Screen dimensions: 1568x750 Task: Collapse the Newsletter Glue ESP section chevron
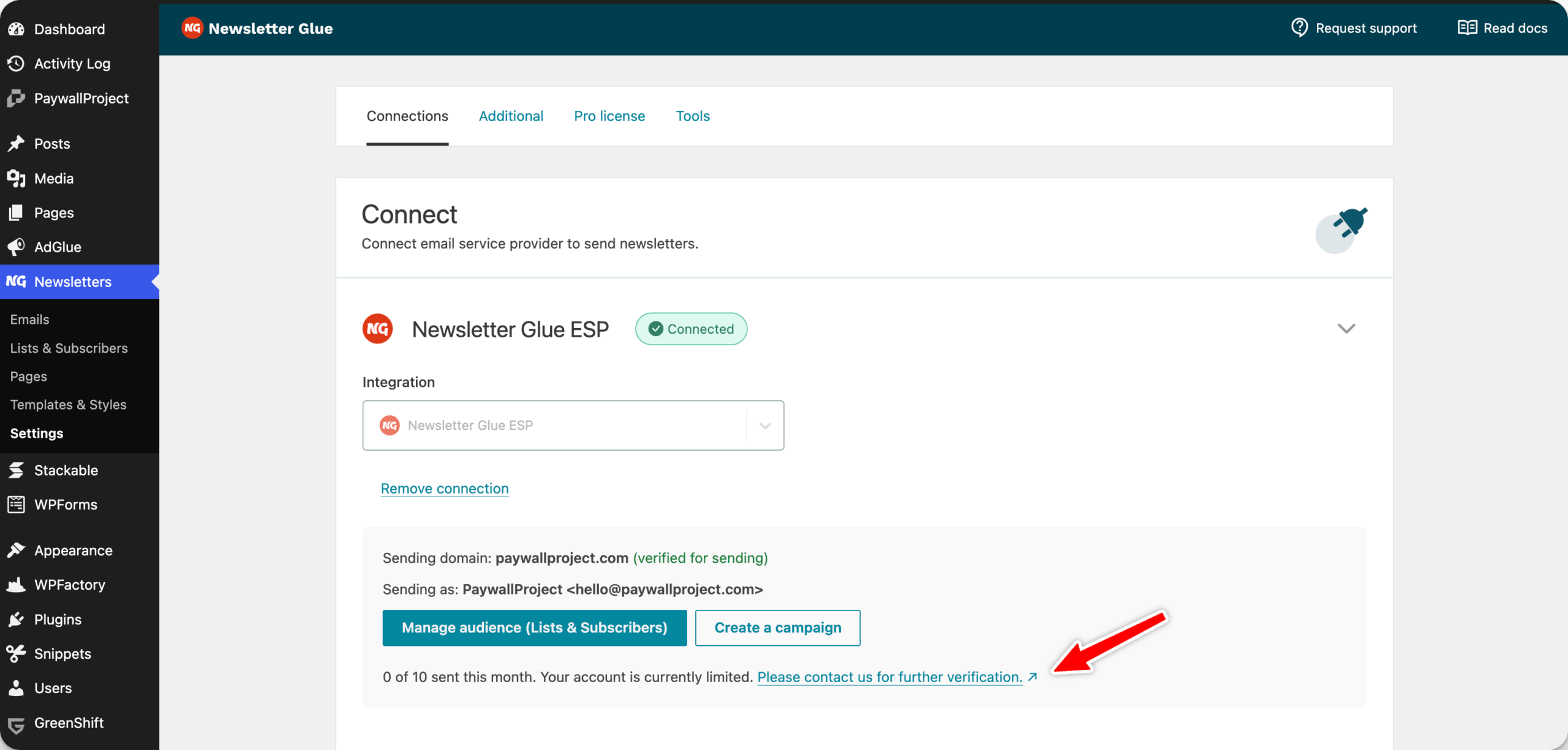click(x=1346, y=329)
